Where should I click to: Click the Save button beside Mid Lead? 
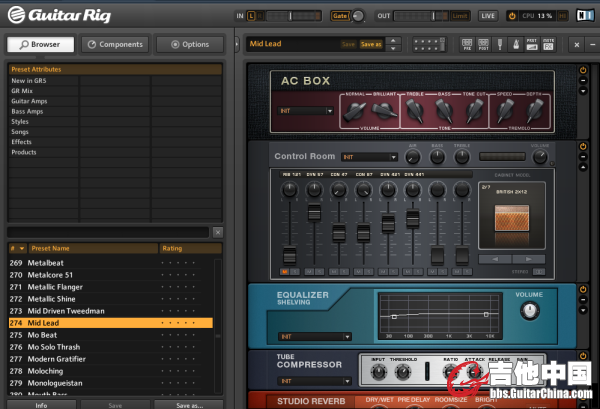click(348, 44)
